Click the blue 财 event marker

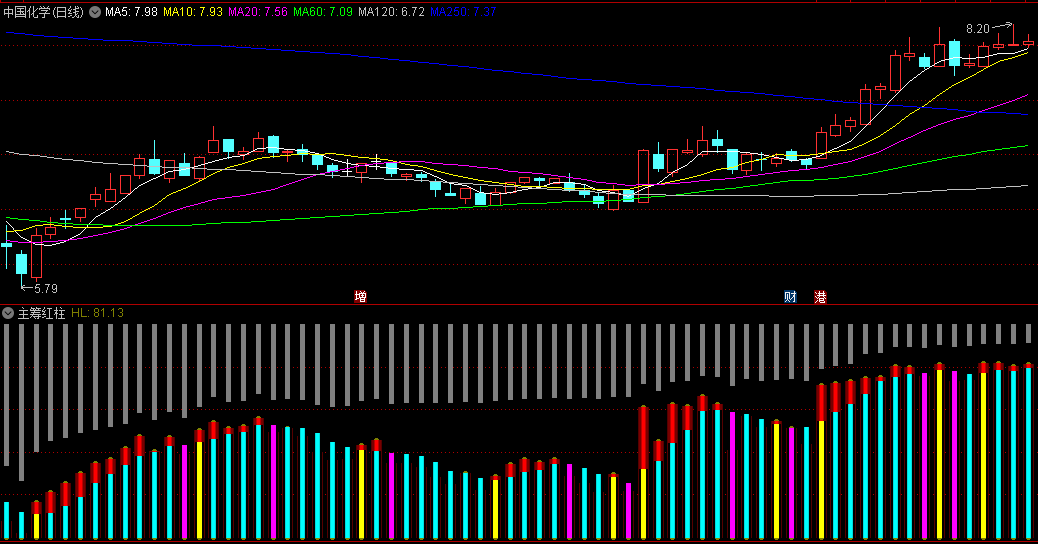coord(790,296)
